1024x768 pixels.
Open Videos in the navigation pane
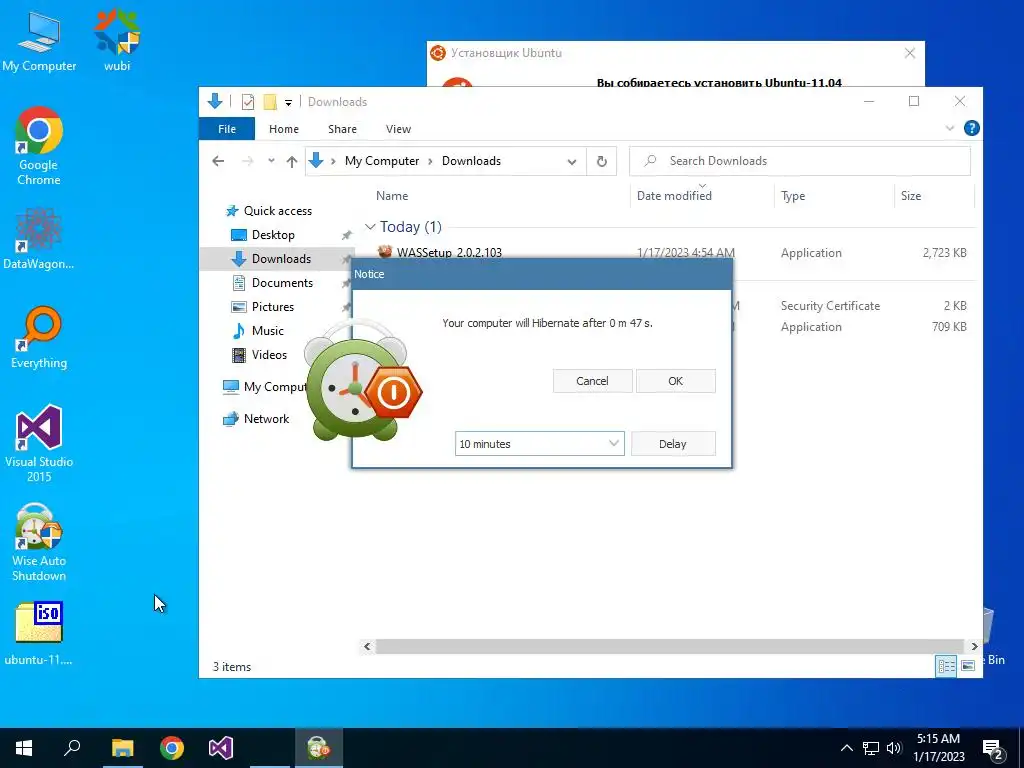coord(269,355)
